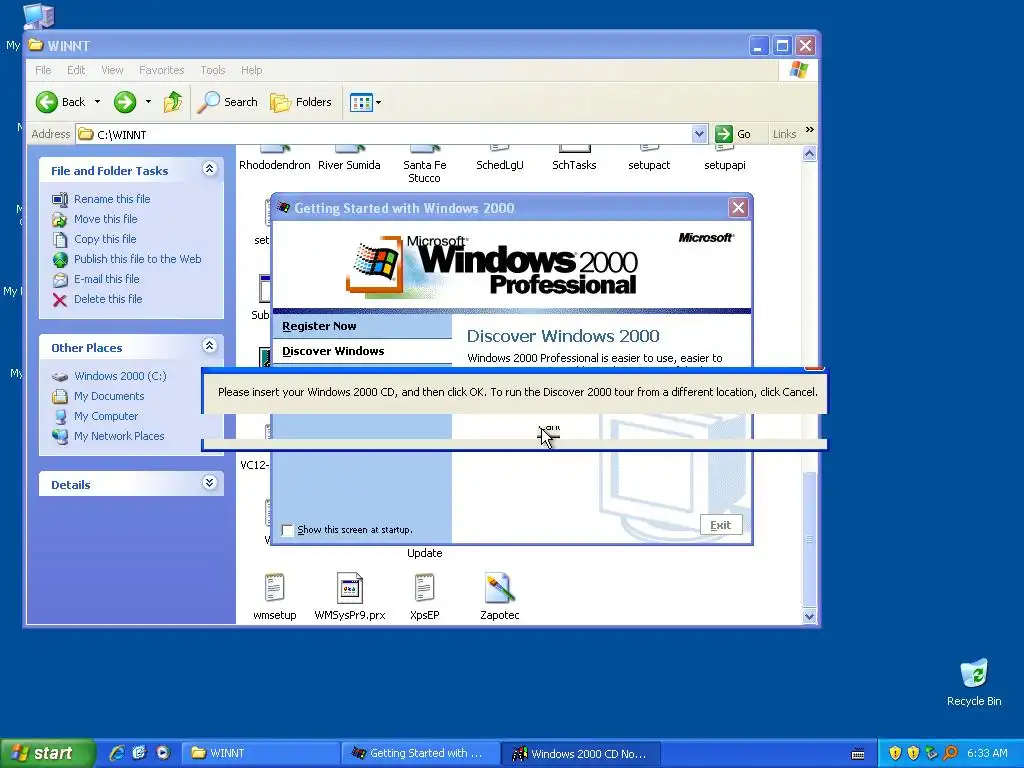
Task: Toggle the Folders pane
Action: (301, 102)
